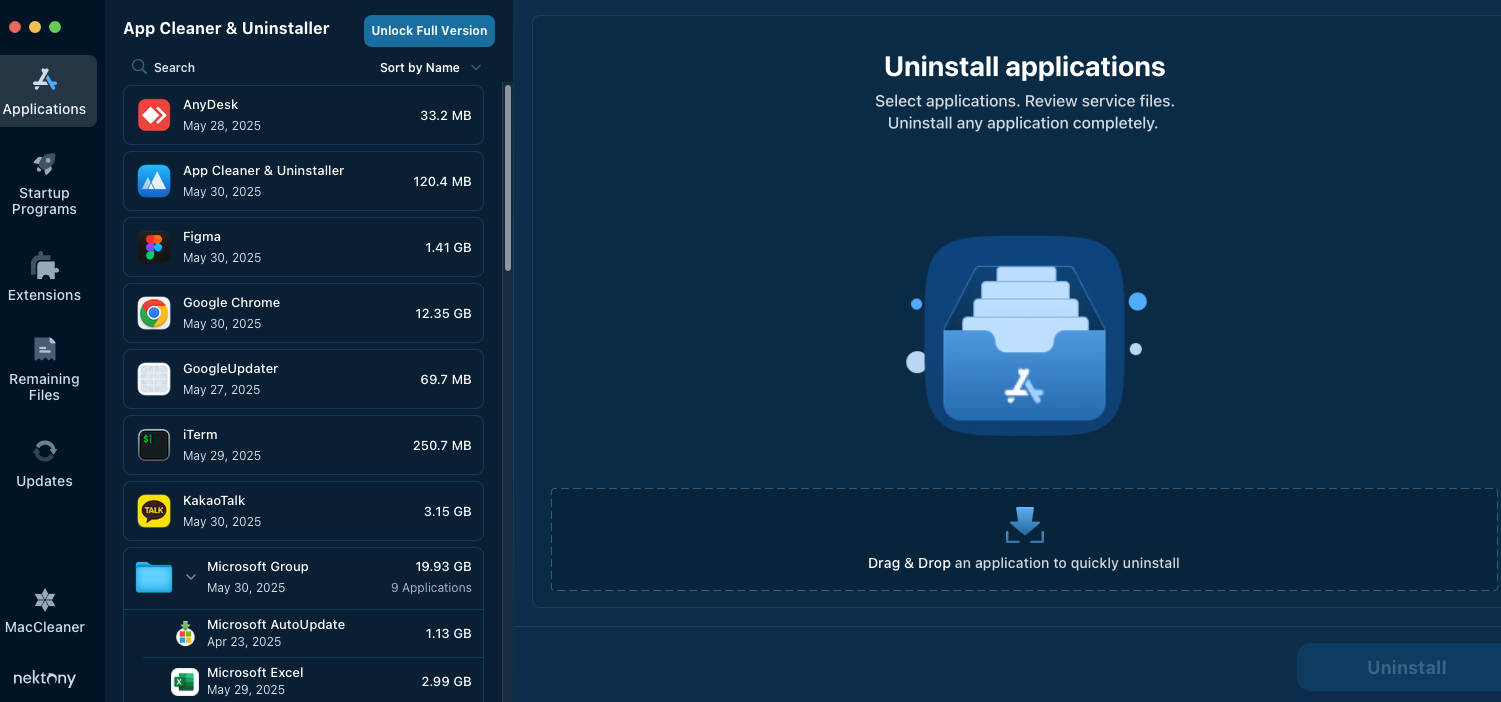Viewport: 1501px width, 702px height.
Task: Click the Figma app icon
Action: click(154, 247)
